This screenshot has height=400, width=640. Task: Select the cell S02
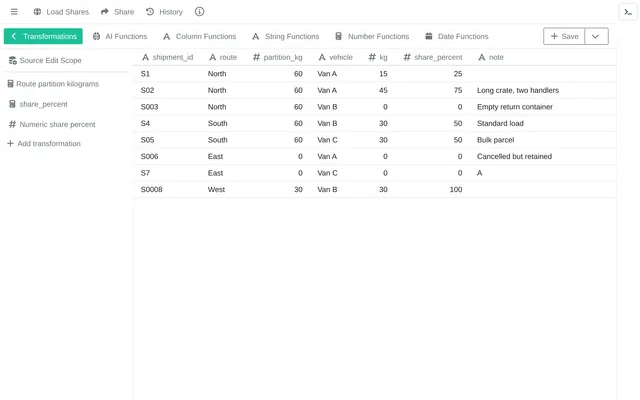pos(147,90)
